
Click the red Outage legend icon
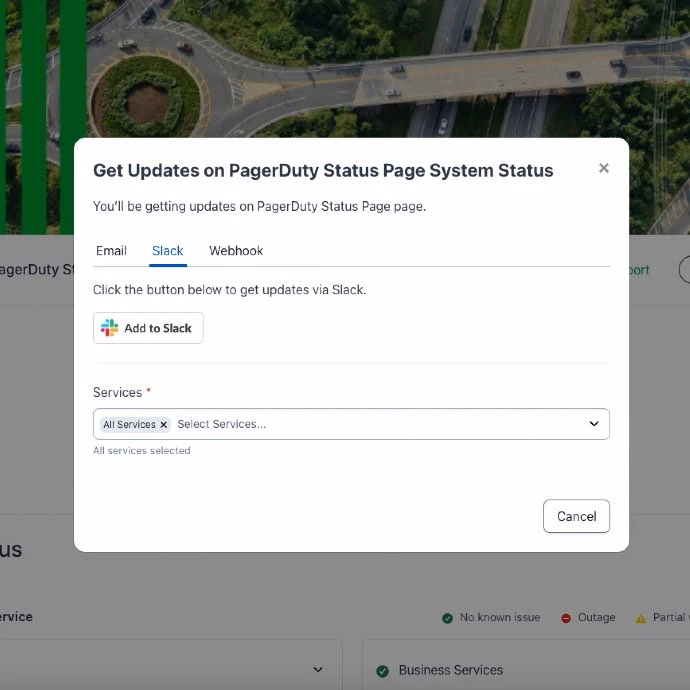pos(566,618)
